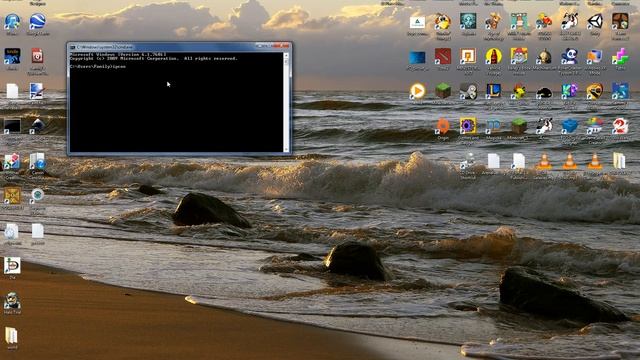The image size is (640, 360).
Task: Launch the Age of Mythology shortcut
Action: click(493, 22)
